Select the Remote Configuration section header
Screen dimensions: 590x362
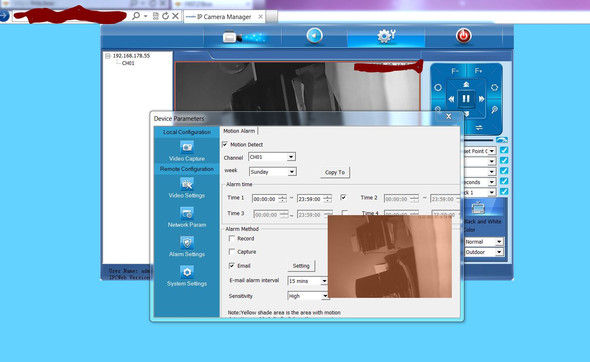(x=187, y=169)
